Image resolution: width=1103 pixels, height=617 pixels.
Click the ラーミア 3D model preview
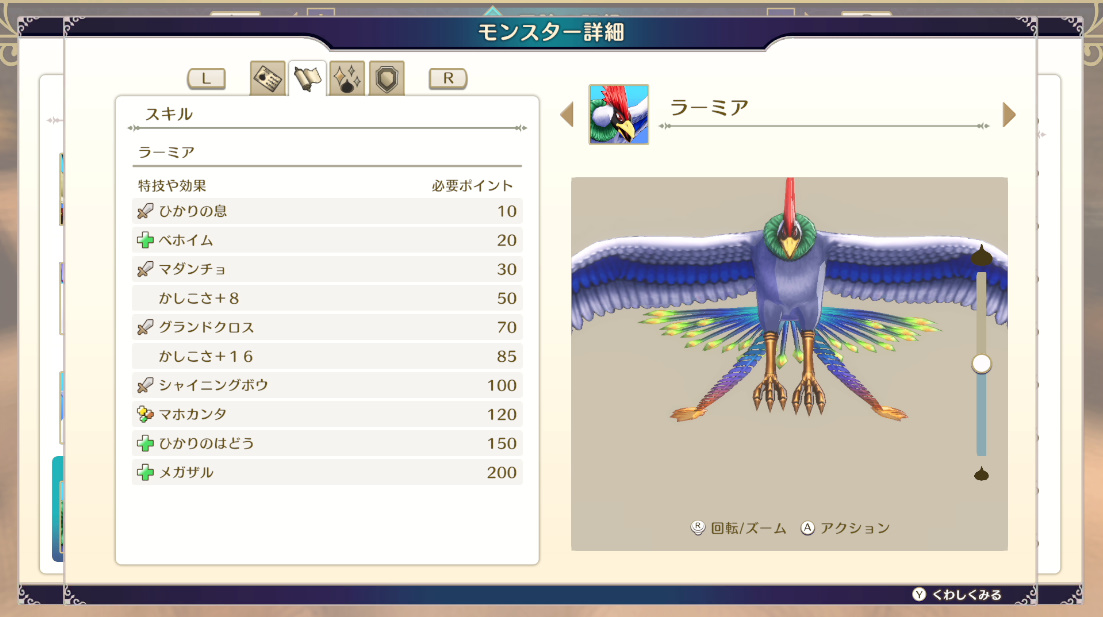789,364
